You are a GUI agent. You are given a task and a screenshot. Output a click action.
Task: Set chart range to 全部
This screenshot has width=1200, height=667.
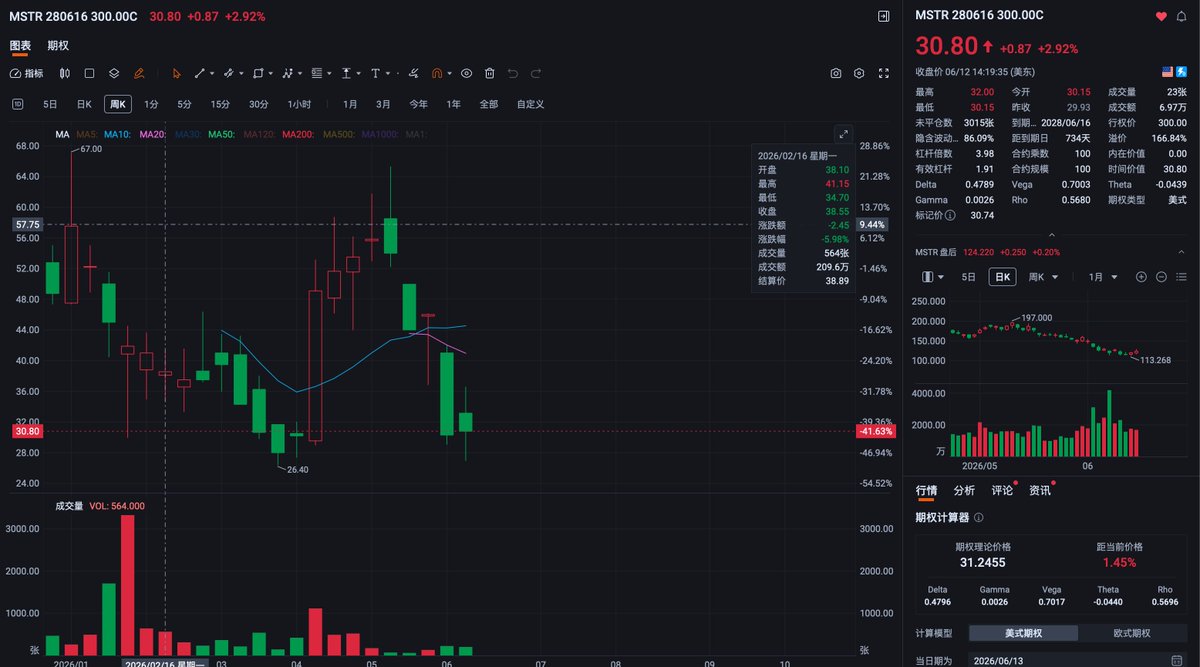[488, 104]
